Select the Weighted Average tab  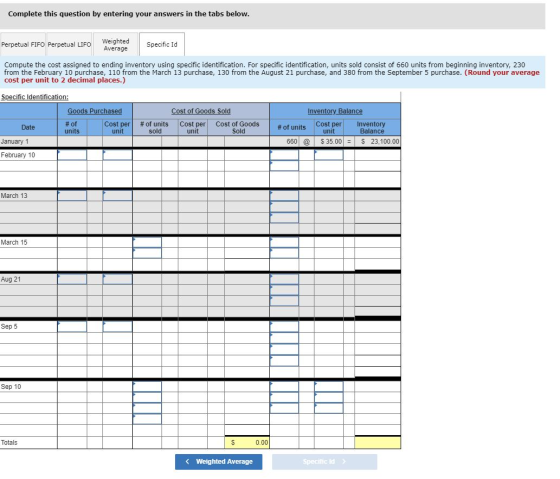(x=115, y=44)
